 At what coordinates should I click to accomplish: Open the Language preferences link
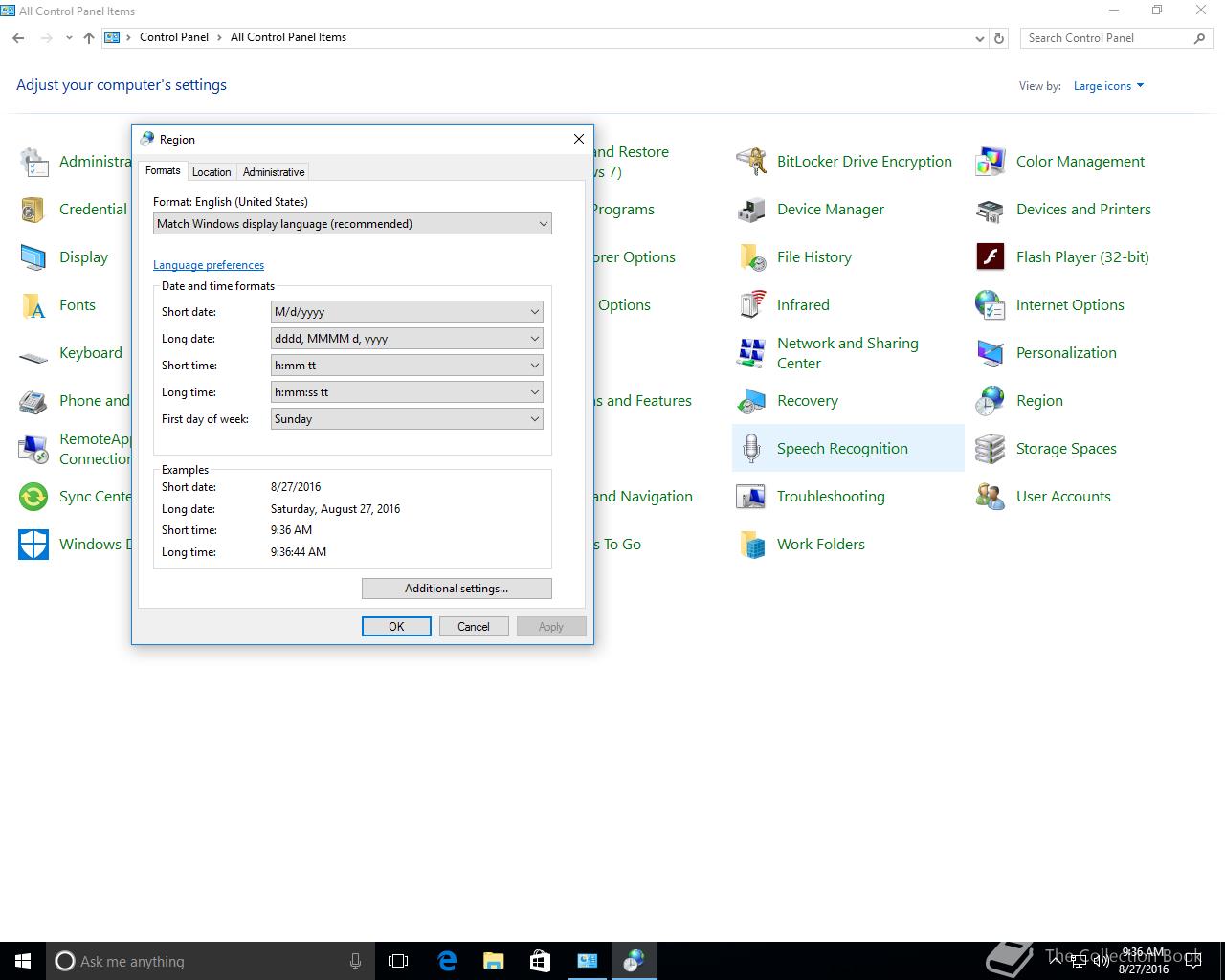(209, 265)
